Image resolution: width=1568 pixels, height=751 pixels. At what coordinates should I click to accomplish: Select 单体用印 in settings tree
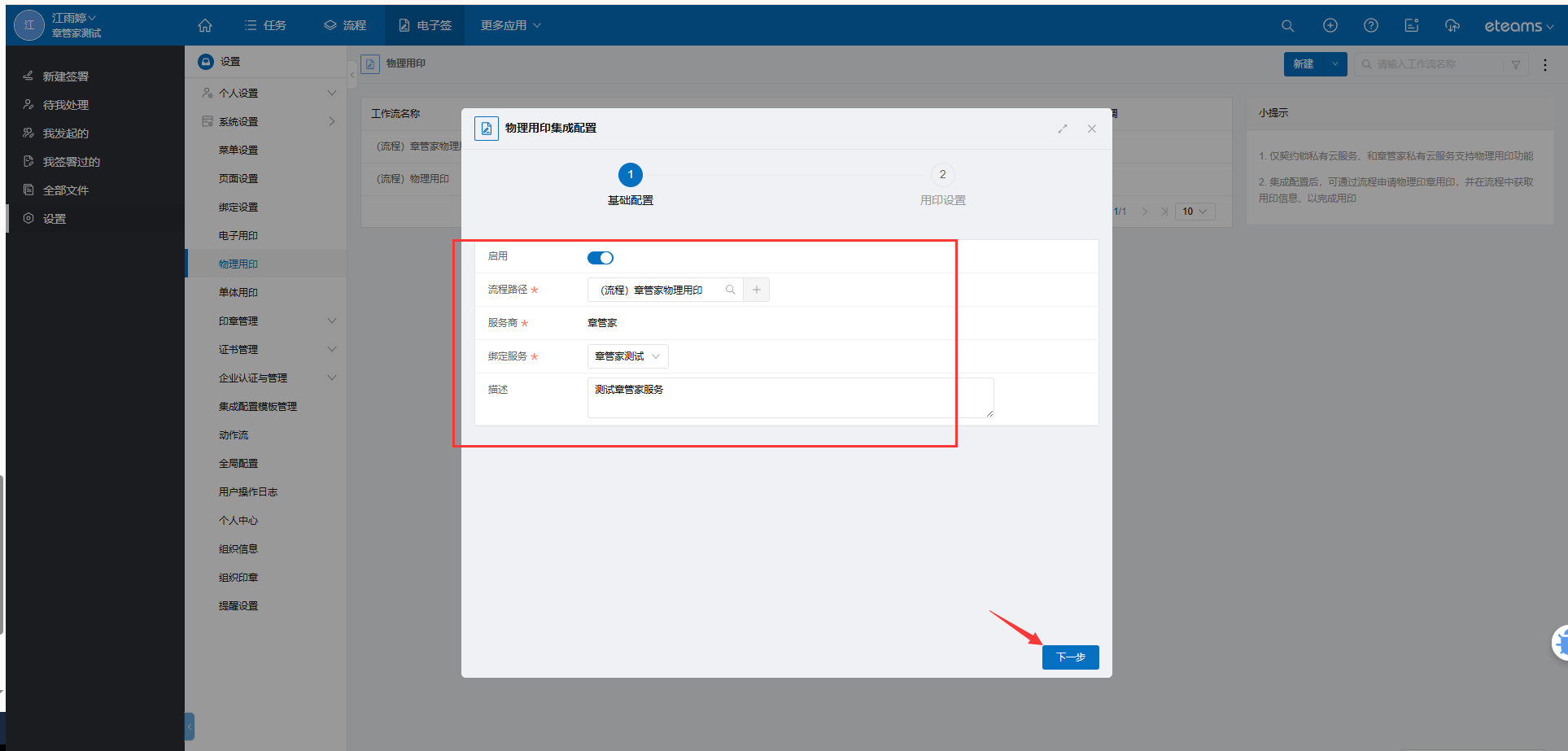tap(238, 293)
